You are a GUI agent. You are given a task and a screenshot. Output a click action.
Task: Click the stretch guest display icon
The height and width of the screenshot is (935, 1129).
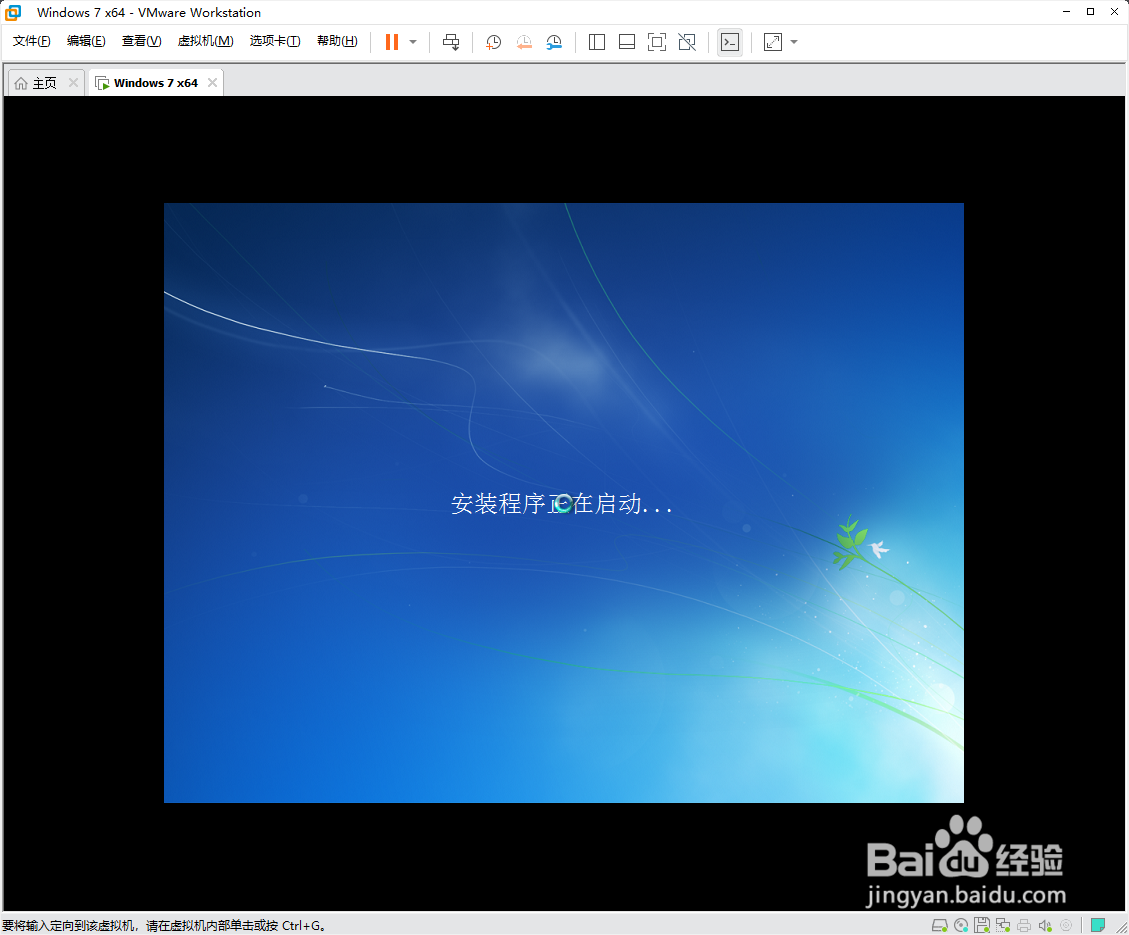point(773,42)
